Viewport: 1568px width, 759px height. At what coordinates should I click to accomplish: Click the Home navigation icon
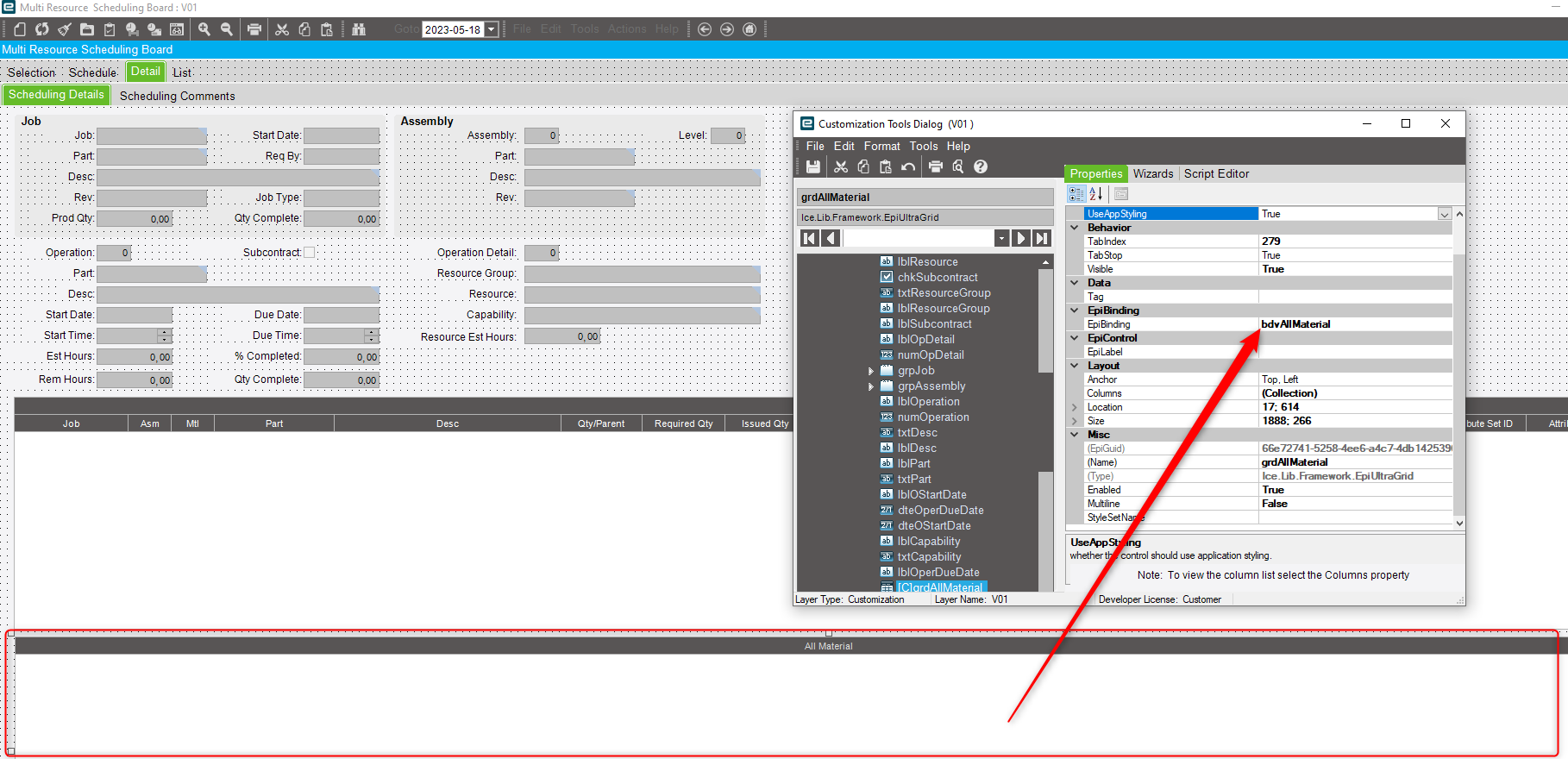click(x=750, y=29)
